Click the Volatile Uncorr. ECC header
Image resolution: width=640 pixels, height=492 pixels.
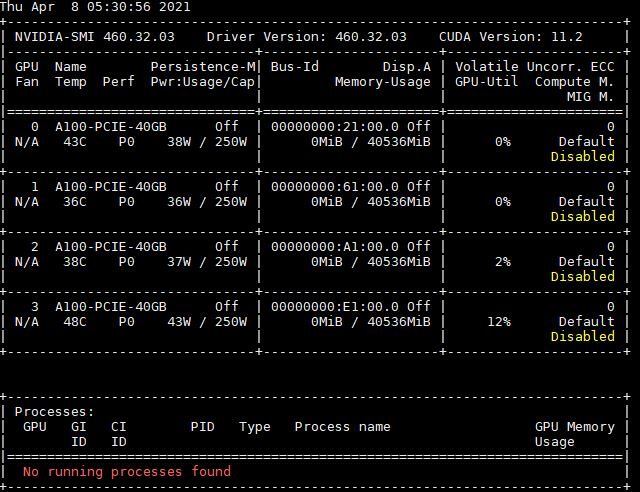pyautogui.click(x=535, y=67)
